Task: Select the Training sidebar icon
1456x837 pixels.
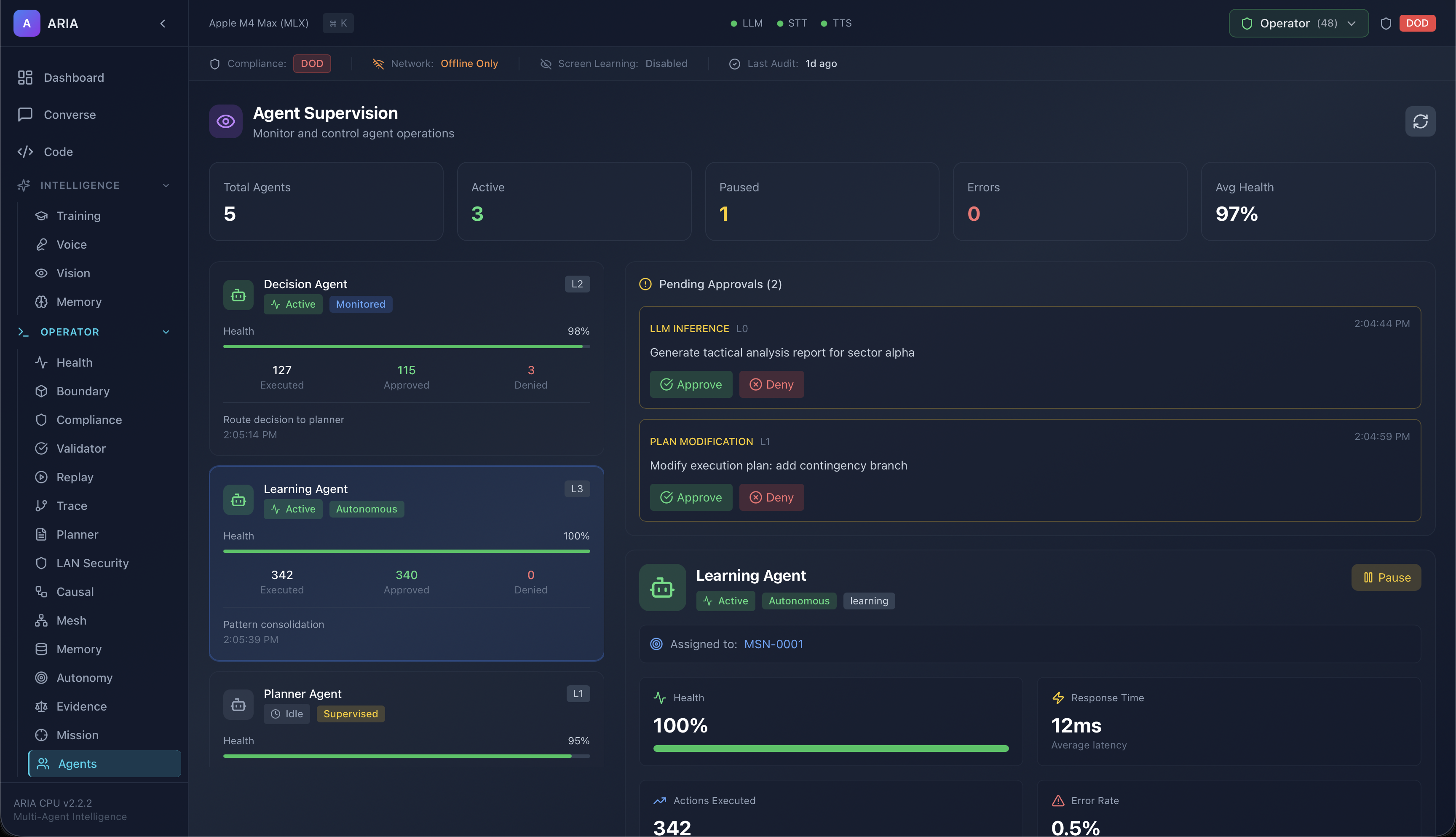Action: 41,216
